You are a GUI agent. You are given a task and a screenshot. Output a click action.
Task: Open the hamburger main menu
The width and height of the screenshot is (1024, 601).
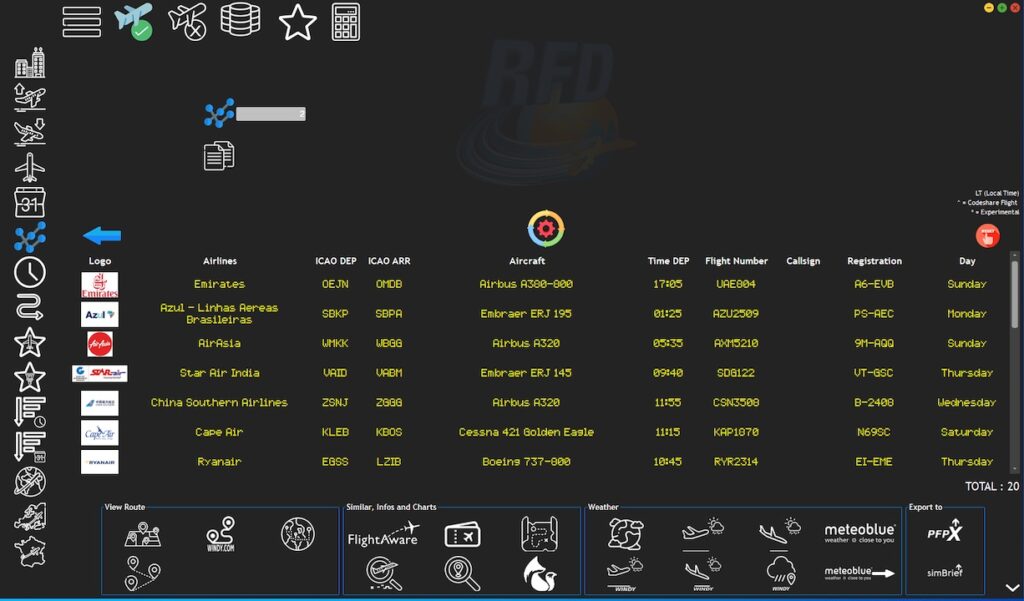point(82,22)
